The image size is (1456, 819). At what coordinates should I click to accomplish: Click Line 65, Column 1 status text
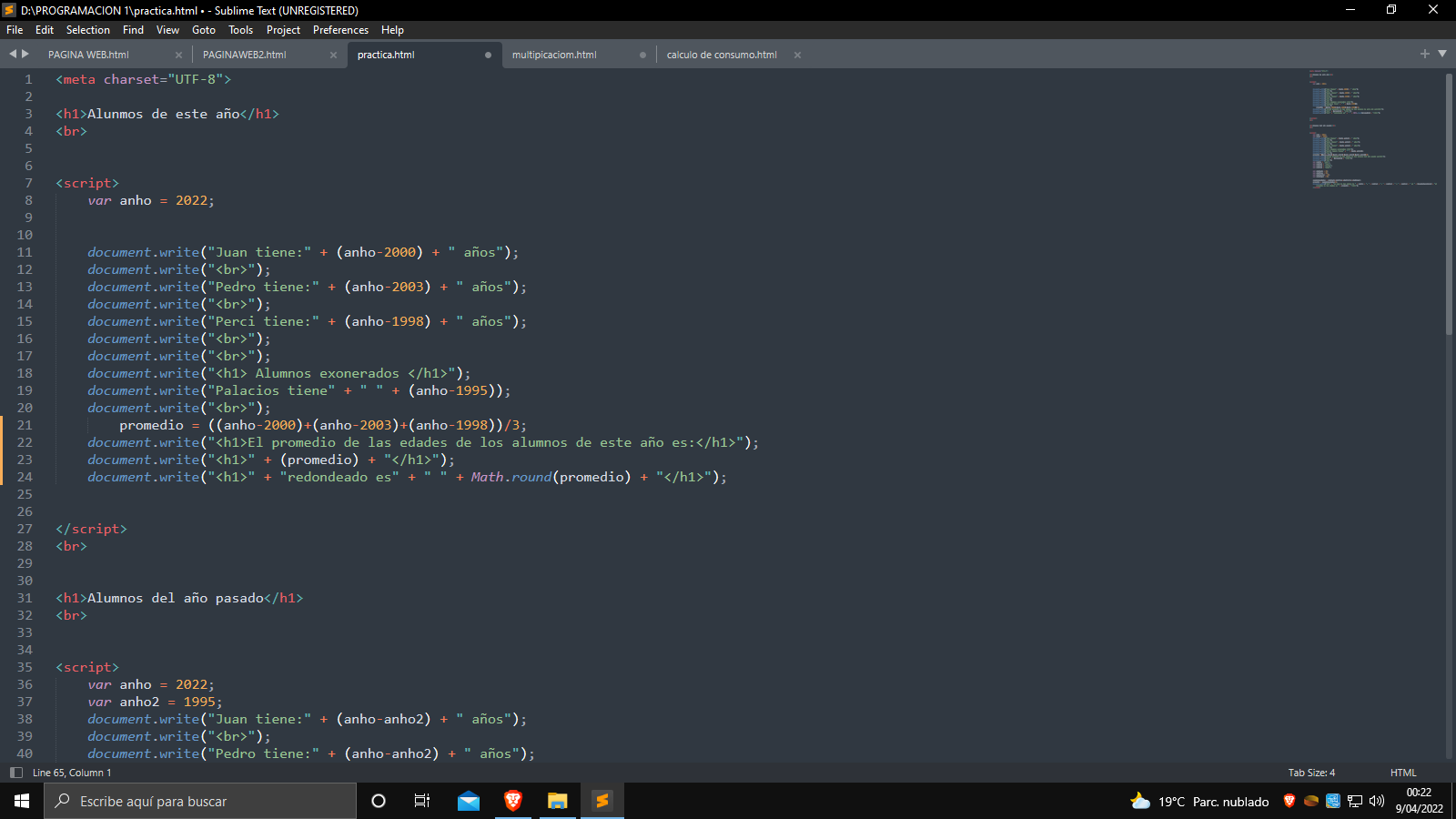[x=72, y=773]
